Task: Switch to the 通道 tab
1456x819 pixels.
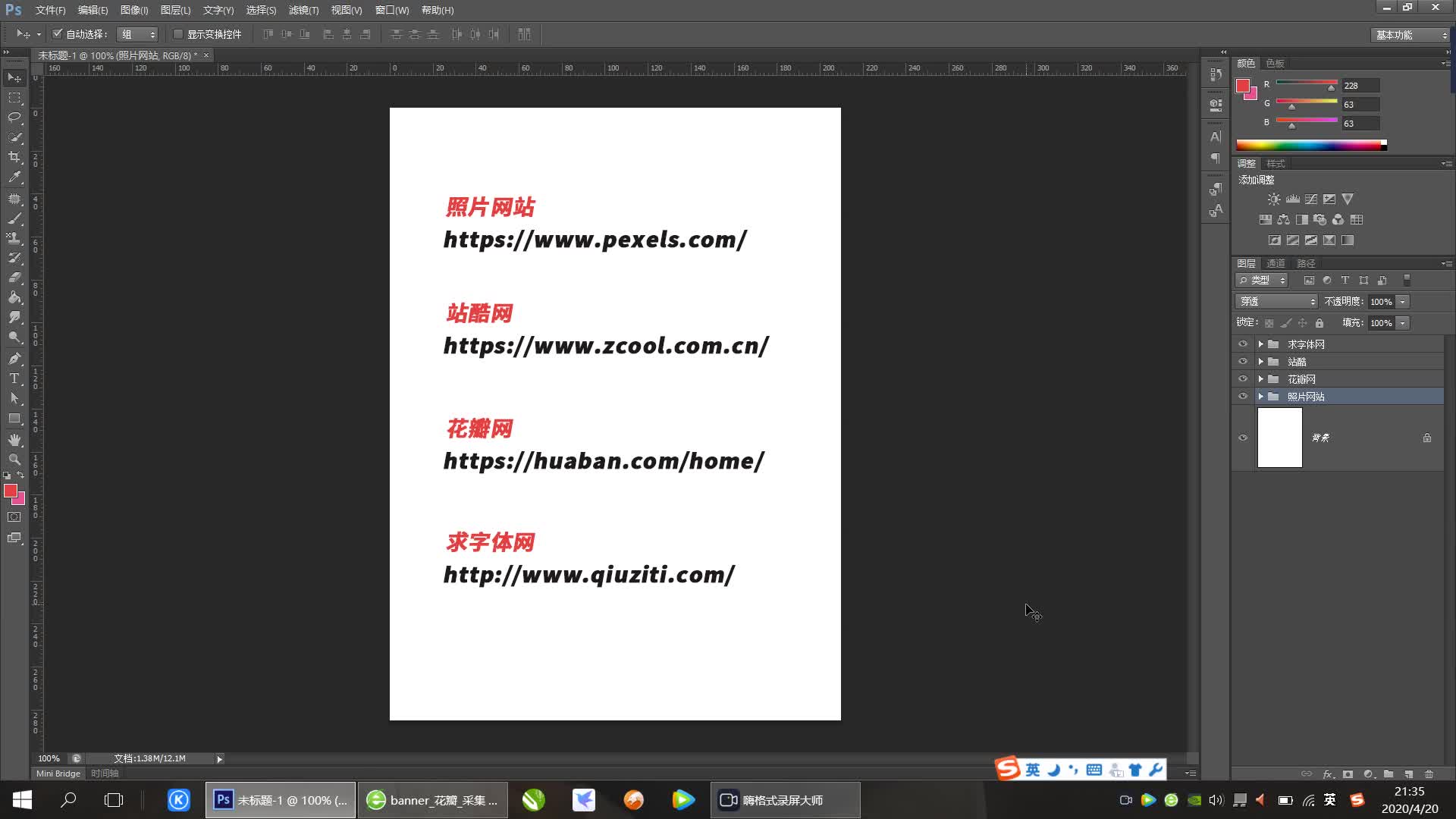Action: (x=1276, y=263)
